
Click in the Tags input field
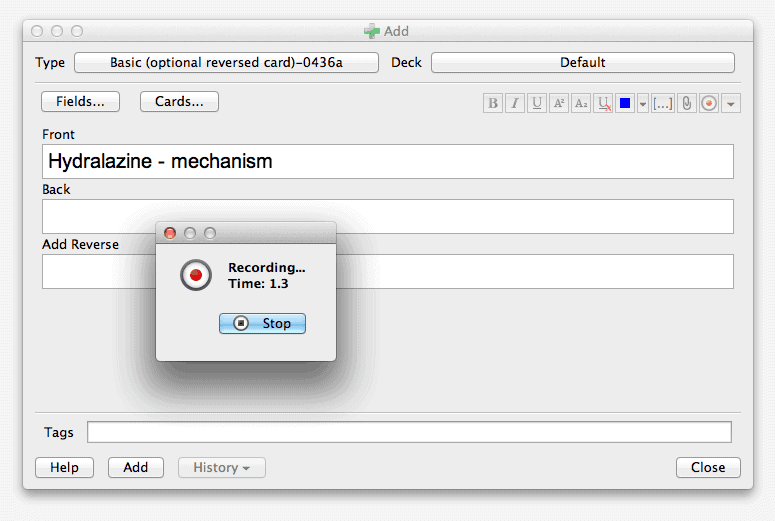tap(409, 432)
